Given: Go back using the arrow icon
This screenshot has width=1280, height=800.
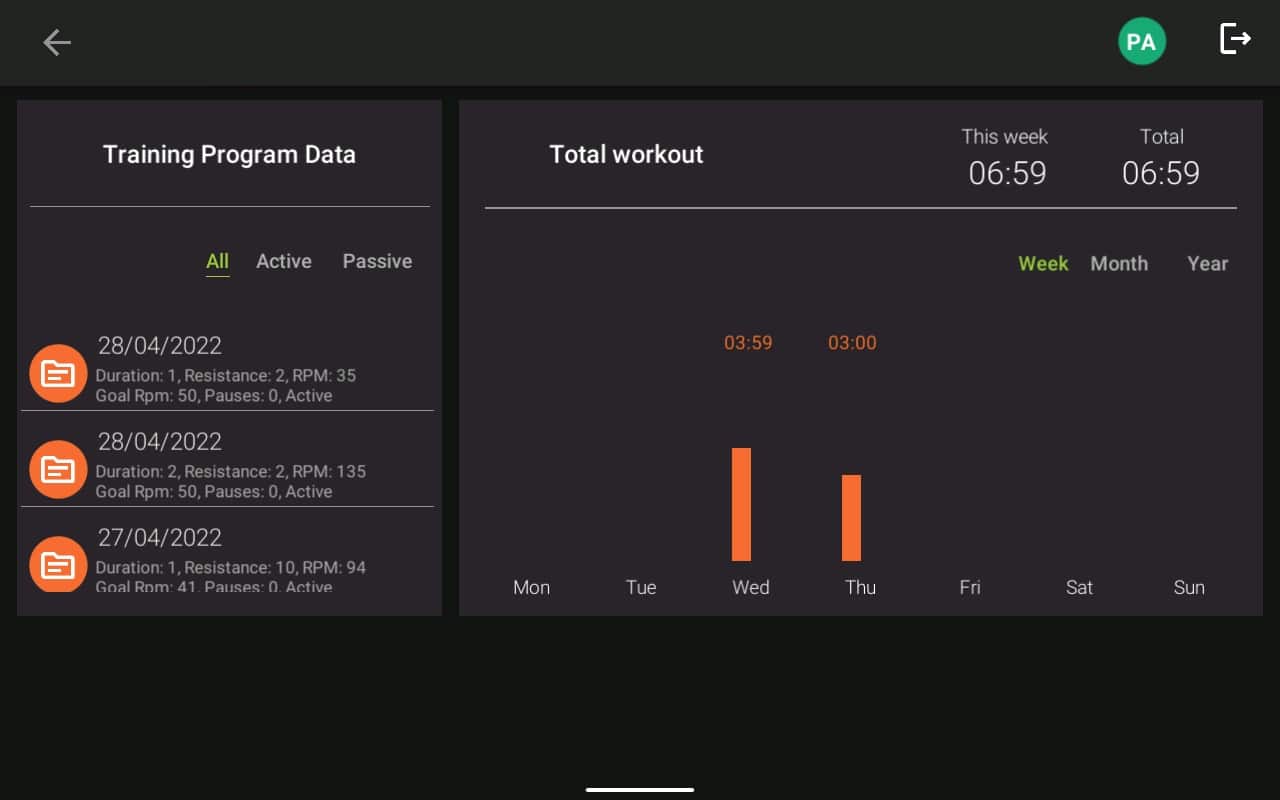Looking at the screenshot, I should pos(57,42).
